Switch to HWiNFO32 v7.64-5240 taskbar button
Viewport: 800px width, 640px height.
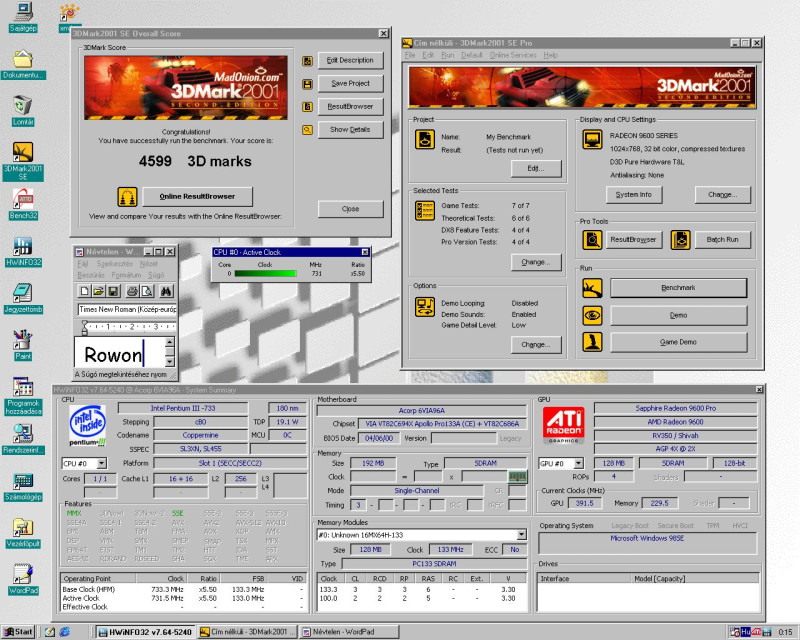pos(146,632)
